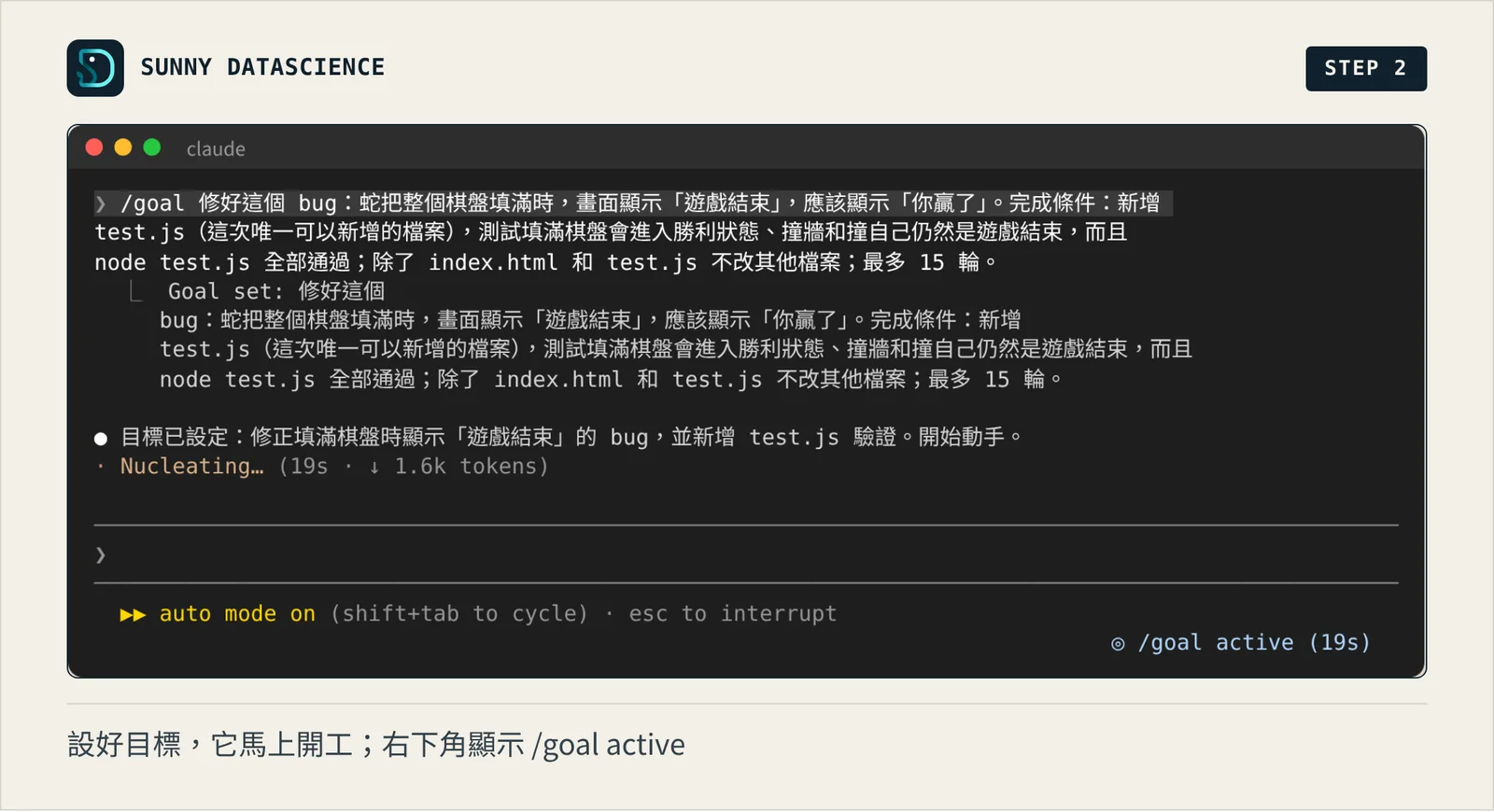Click the Sunny Datascience logo icon

point(95,68)
